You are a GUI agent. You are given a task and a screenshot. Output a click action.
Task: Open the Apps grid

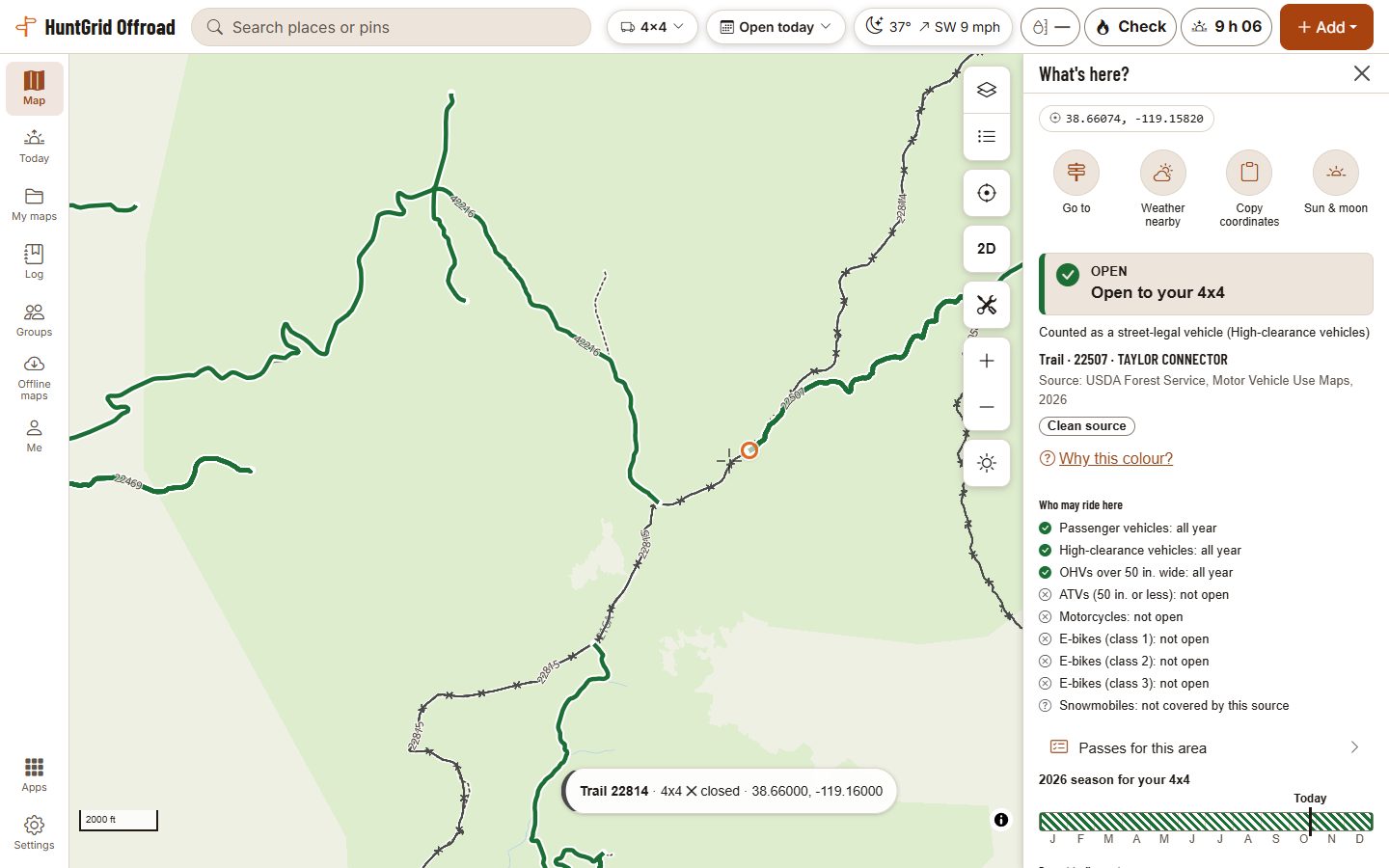[x=35, y=774]
